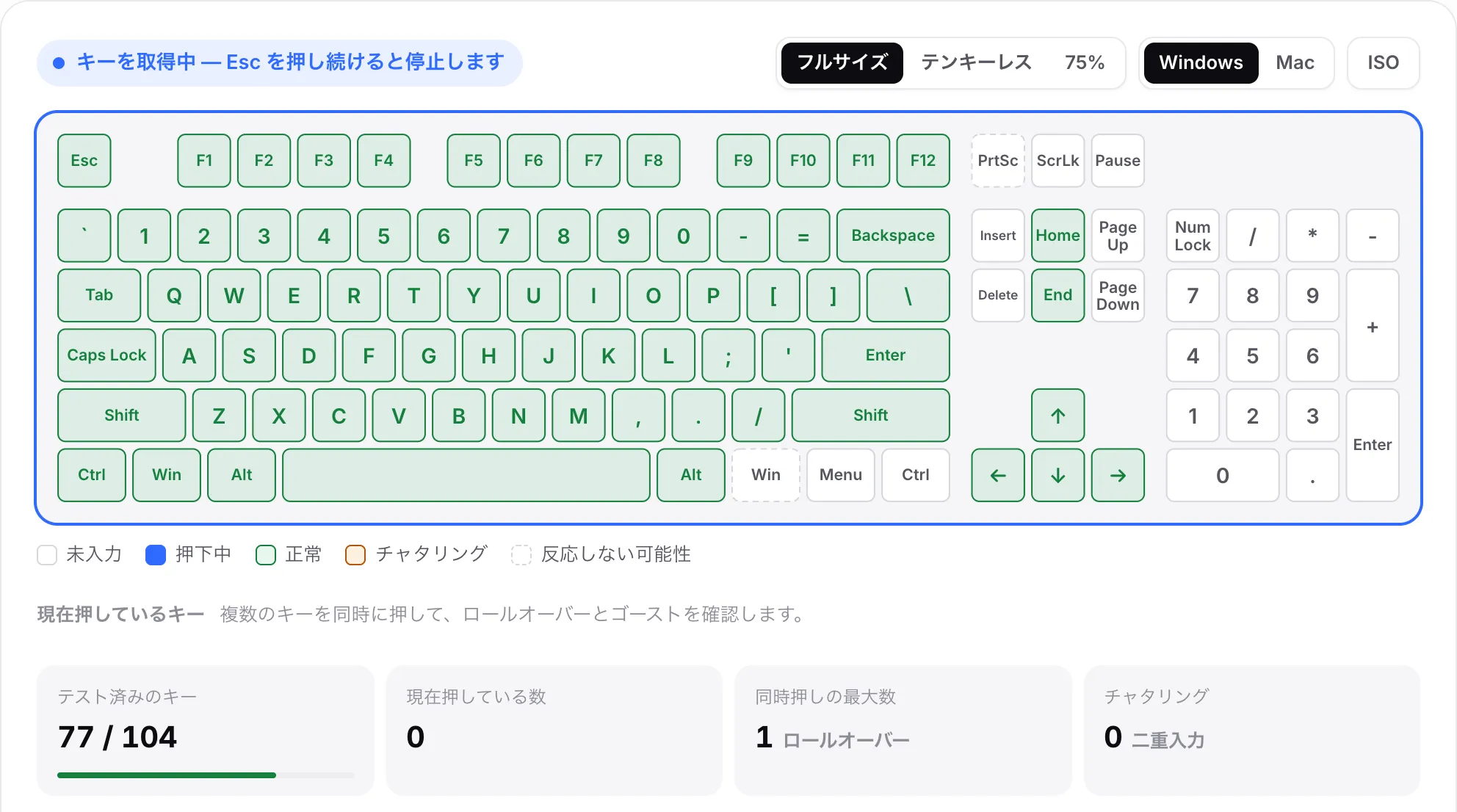Click the Esc key on the keyboard
This screenshot has height=812, width=1457.
84,161
